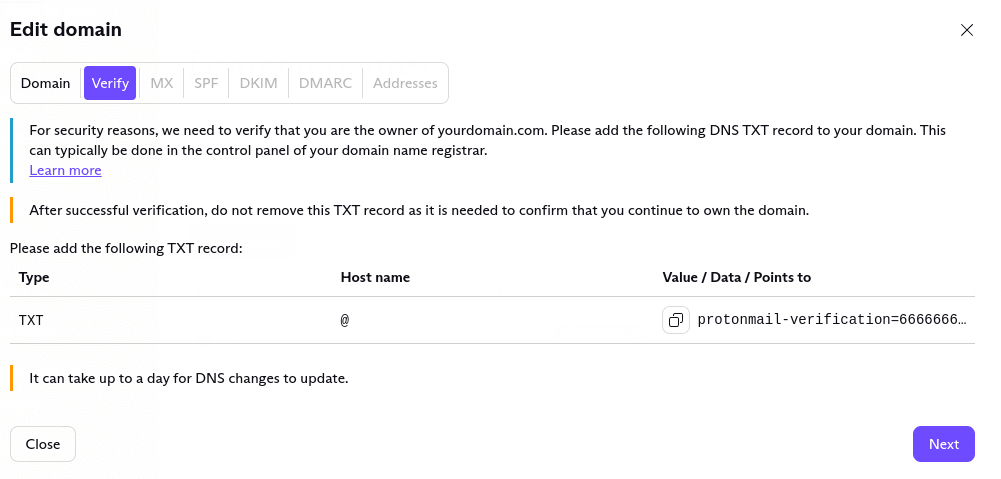Open the MX tab

162,83
